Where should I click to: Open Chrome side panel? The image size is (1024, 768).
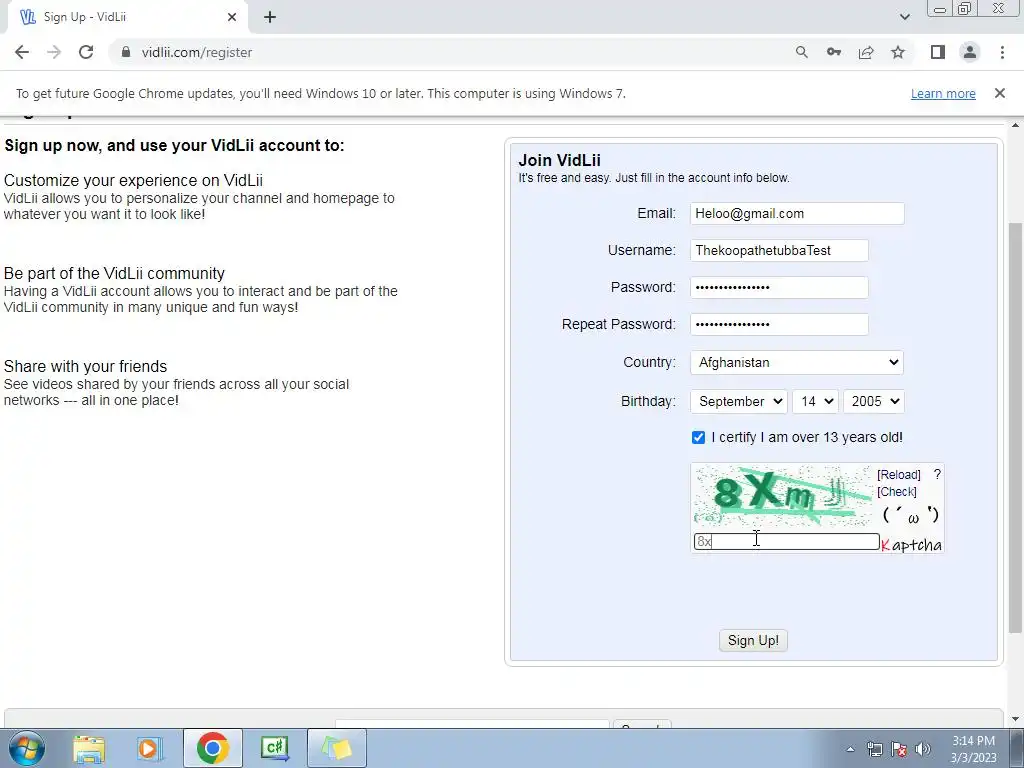point(938,52)
